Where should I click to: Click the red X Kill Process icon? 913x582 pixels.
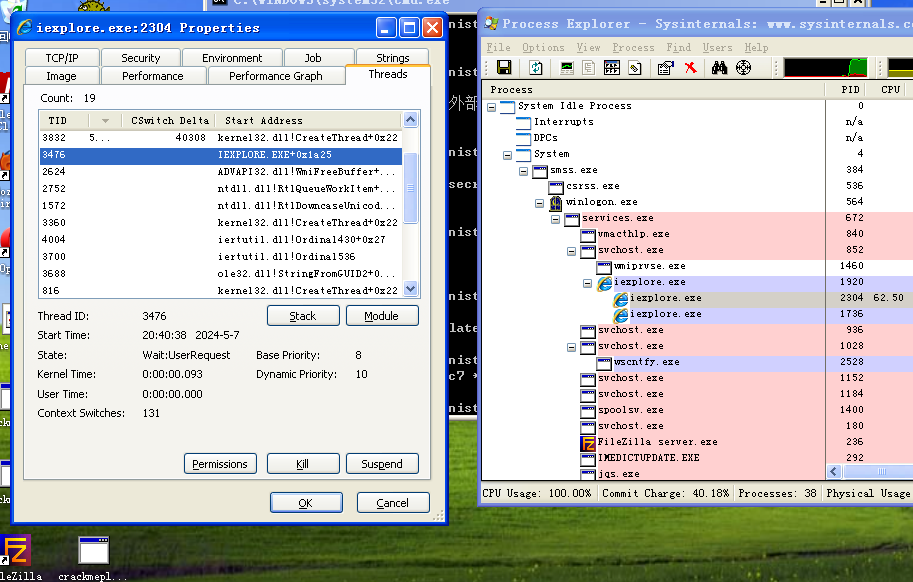(x=690, y=68)
